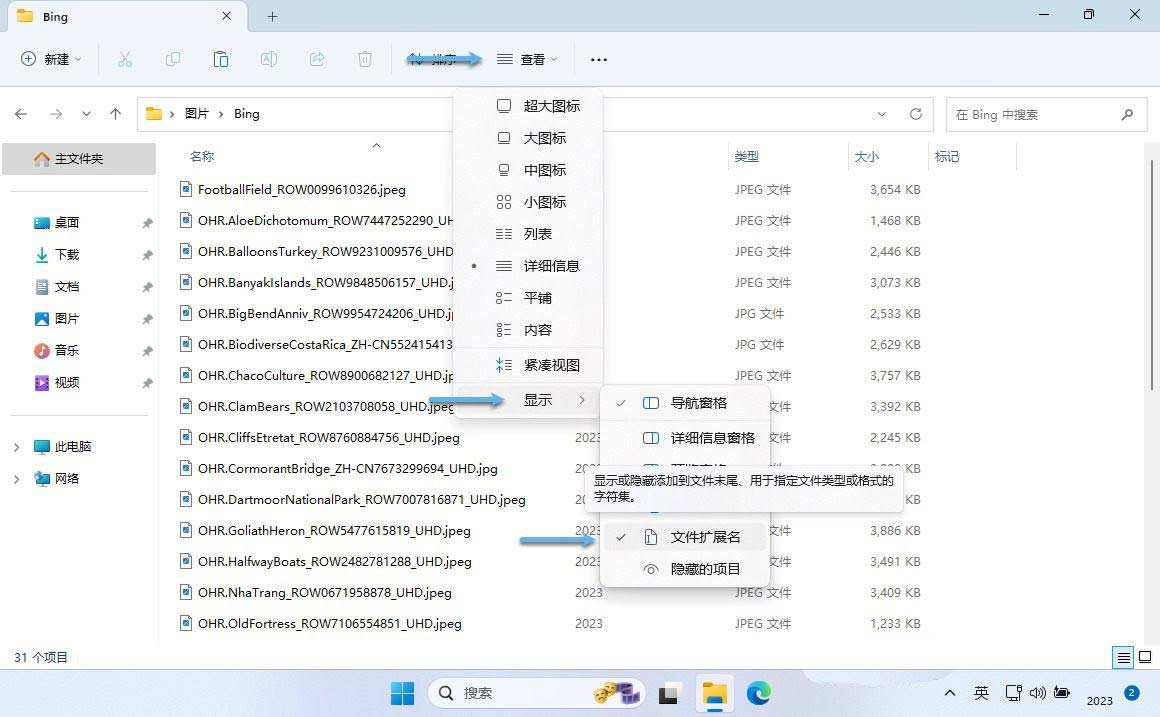This screenshot has height=717, width=1160.
Task: Click the Delete icon in the toolbar
Action: pos(365,59)
